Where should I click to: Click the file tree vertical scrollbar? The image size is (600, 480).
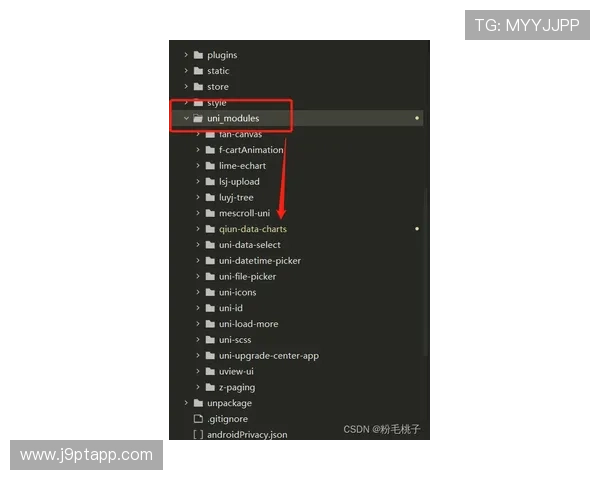click(x=428, y=270)
